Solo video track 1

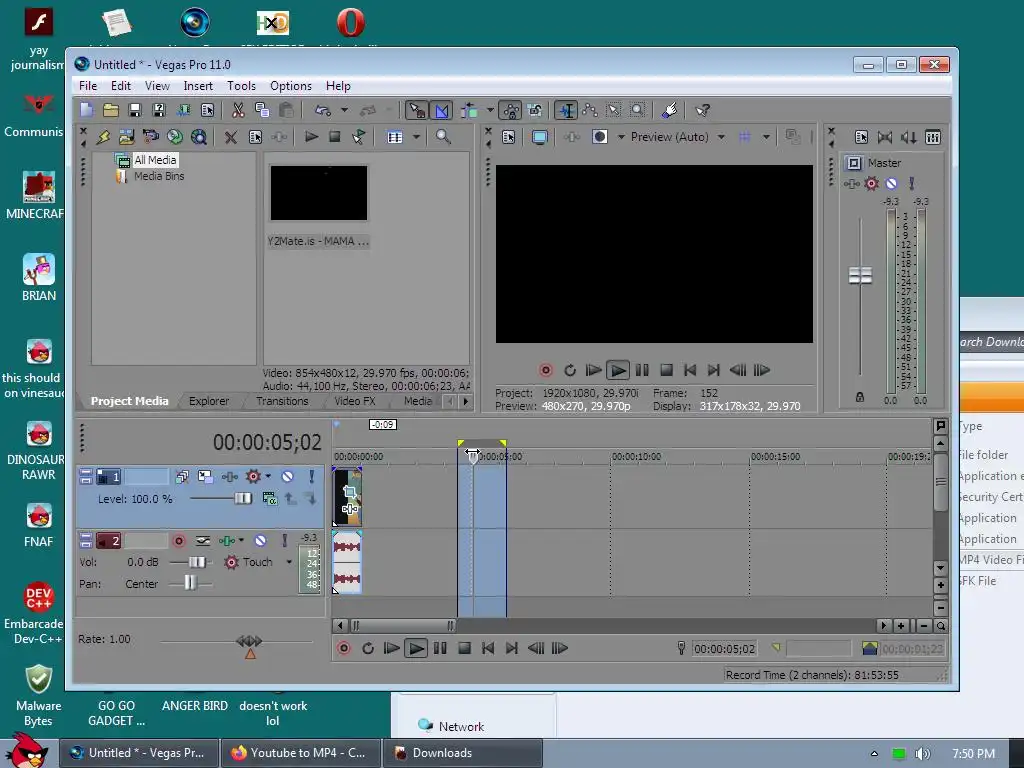point(312,477)
